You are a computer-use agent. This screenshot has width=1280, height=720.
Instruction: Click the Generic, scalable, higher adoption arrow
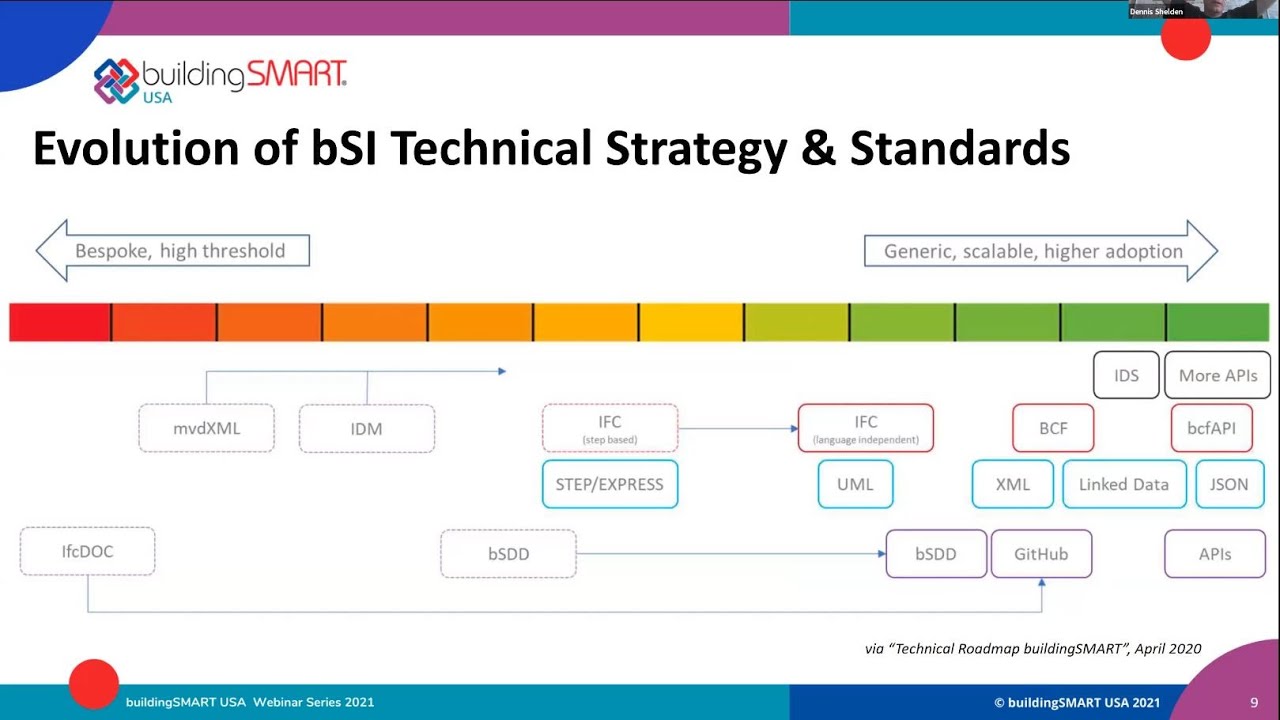pos(1041,250)
